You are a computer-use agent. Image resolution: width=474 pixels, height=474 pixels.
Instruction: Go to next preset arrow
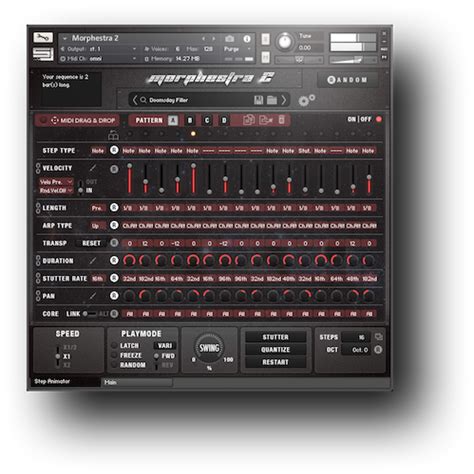(x=284, y=100)
